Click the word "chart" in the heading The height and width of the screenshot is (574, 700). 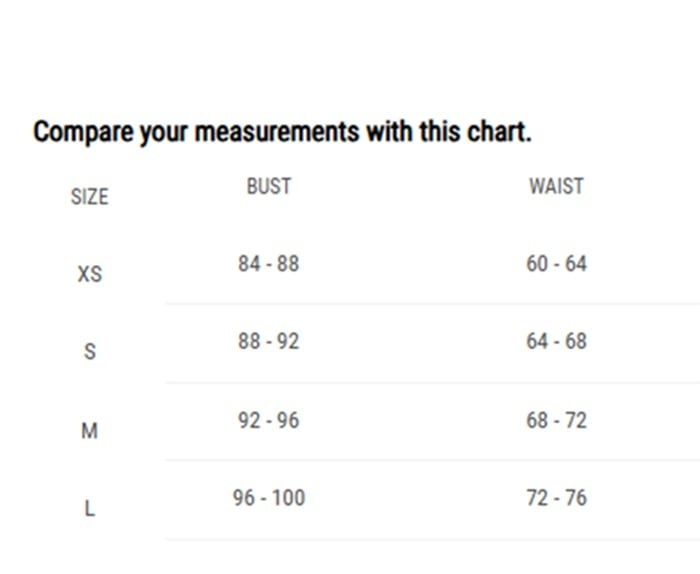pyautogui.click(x=495, y=132)
